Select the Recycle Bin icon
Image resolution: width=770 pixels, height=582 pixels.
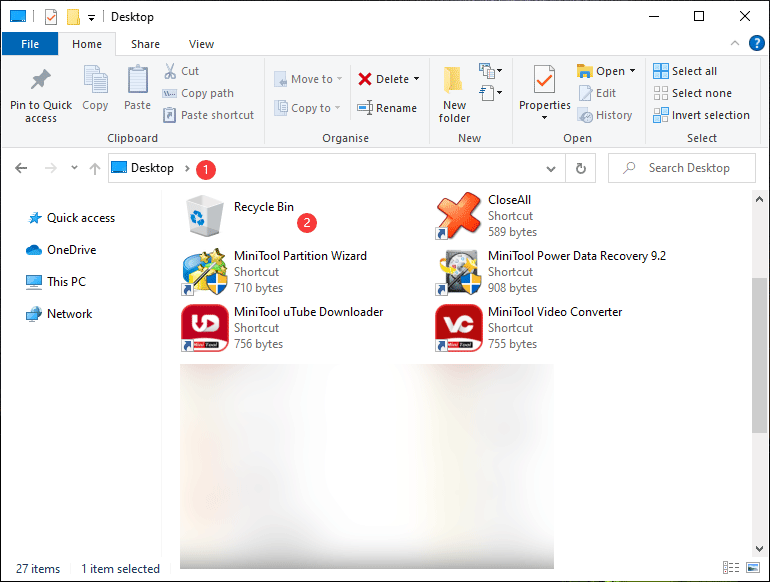[x=205, y=216]
